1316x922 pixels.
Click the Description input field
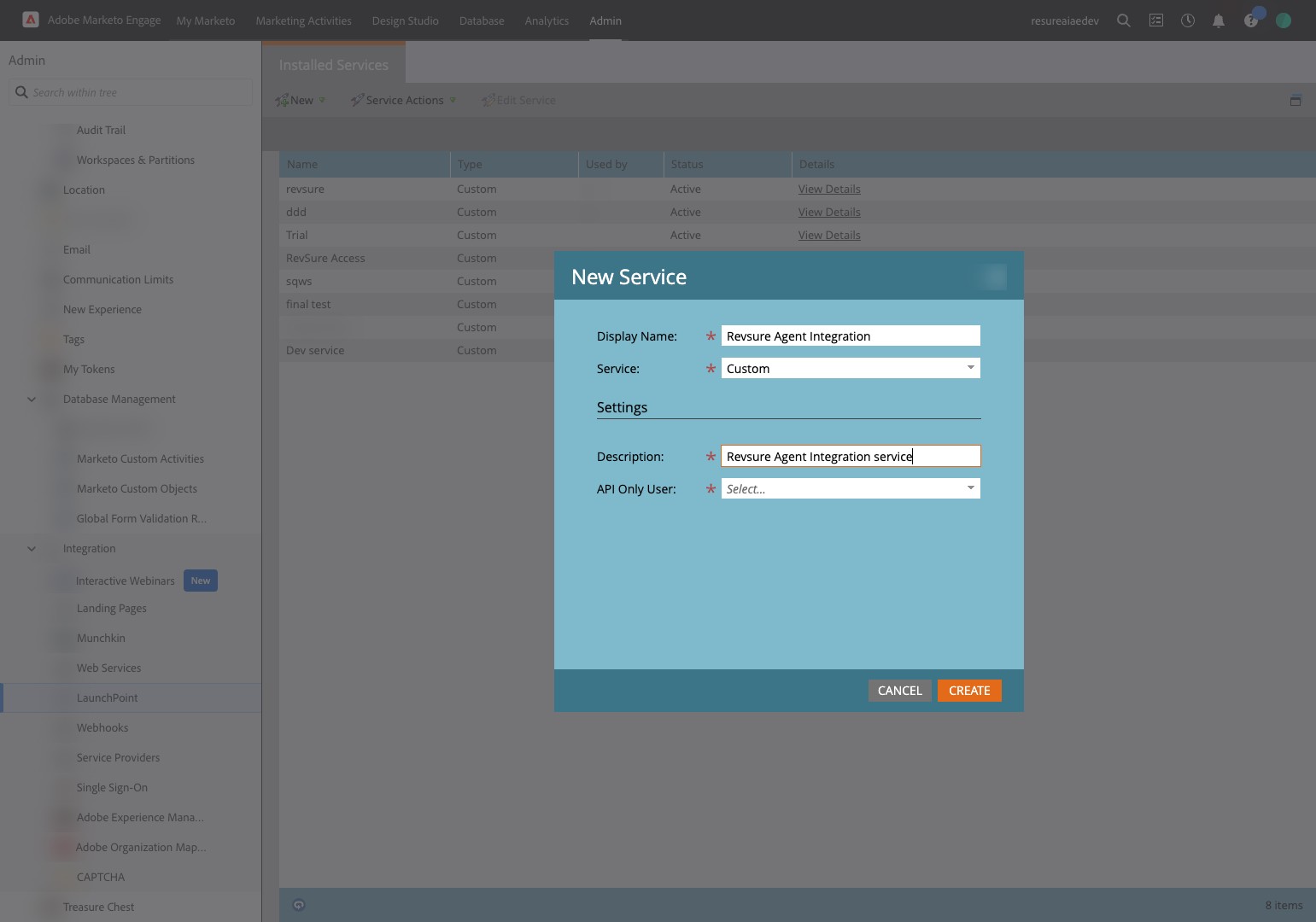(851, 456)
